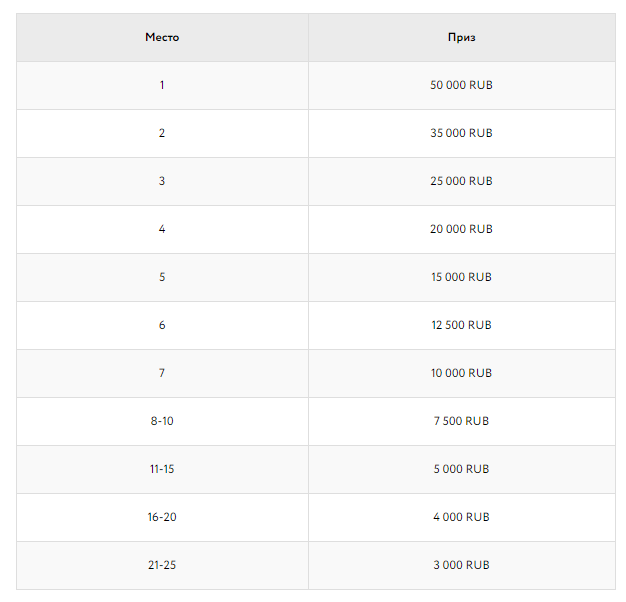Click the 8-10 place range cell

(x=162, y=421)
